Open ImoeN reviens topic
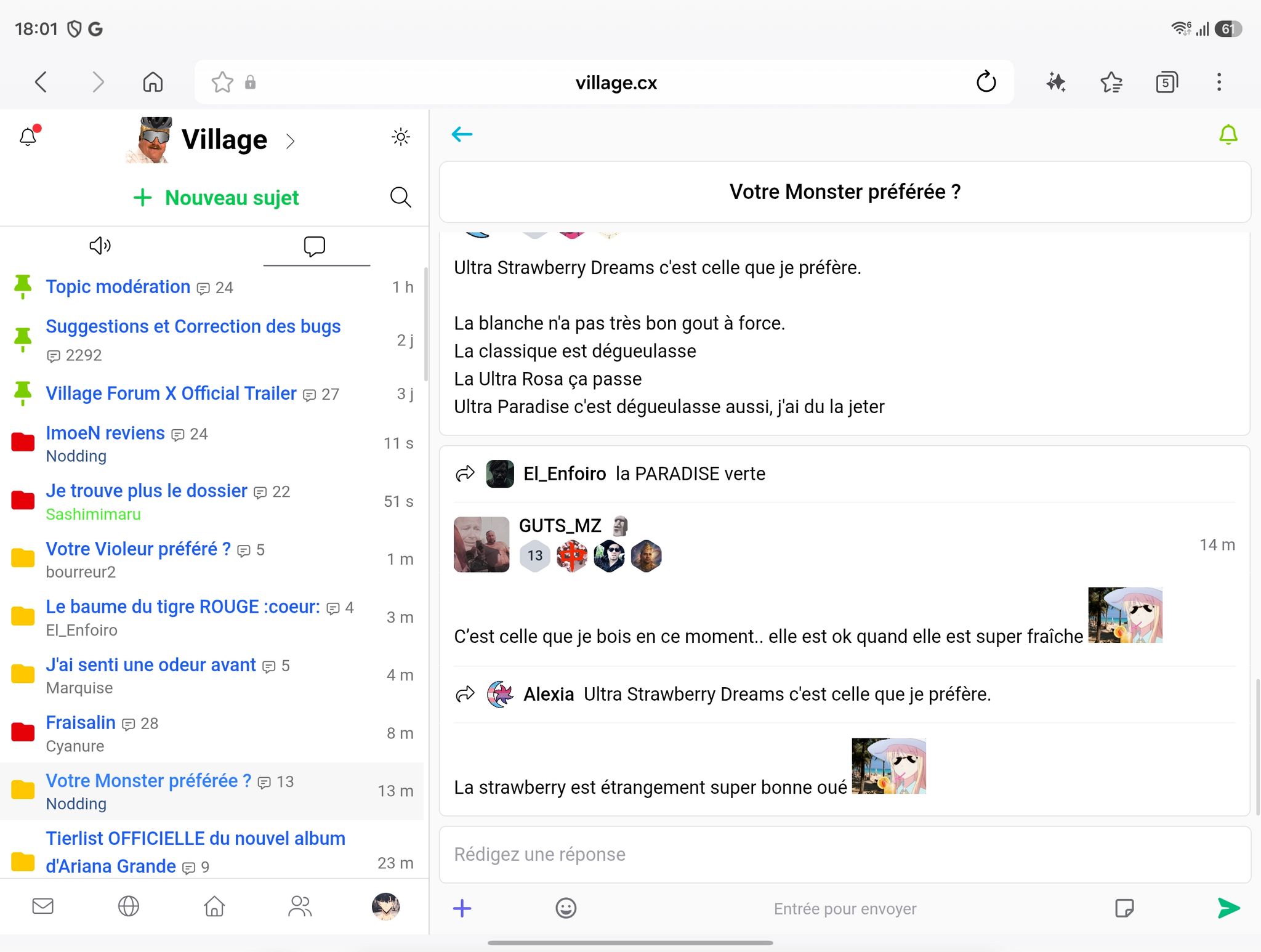 click(x=105, y=433)
